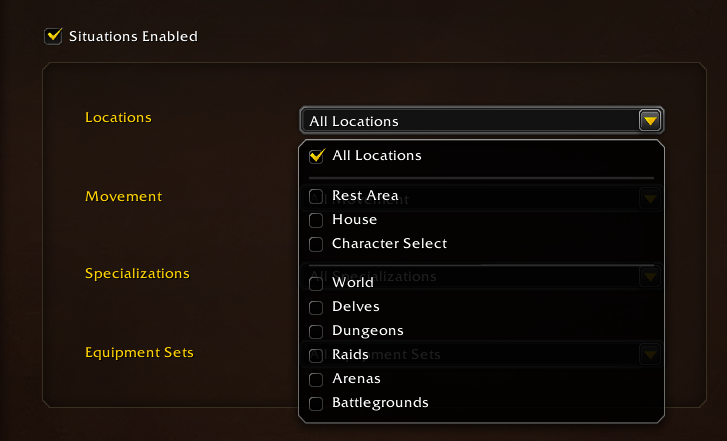This screenshot has height=441, width=727.
Task: Click the All Locations dropdown field
Action: click(x=468, y=121)
